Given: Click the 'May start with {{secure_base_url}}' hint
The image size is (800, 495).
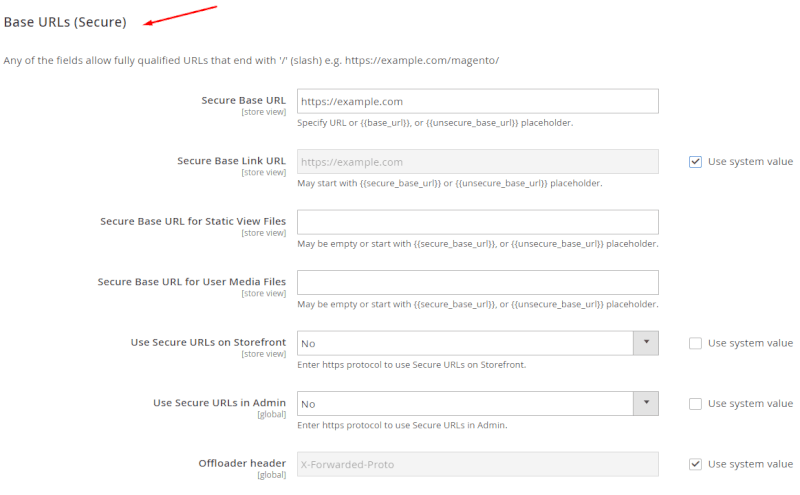Looking at the screenshot, I should click(449, 183).
